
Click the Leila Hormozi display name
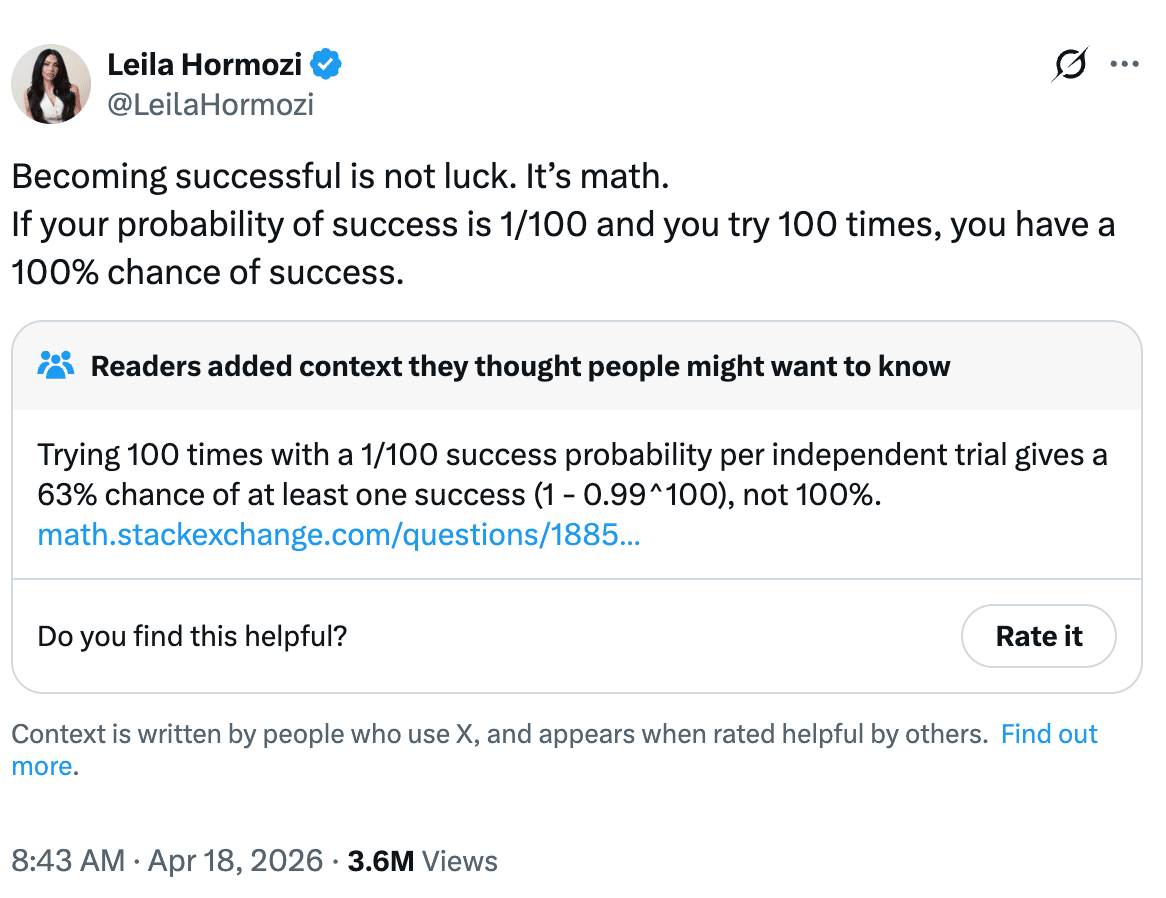point(205,66)
